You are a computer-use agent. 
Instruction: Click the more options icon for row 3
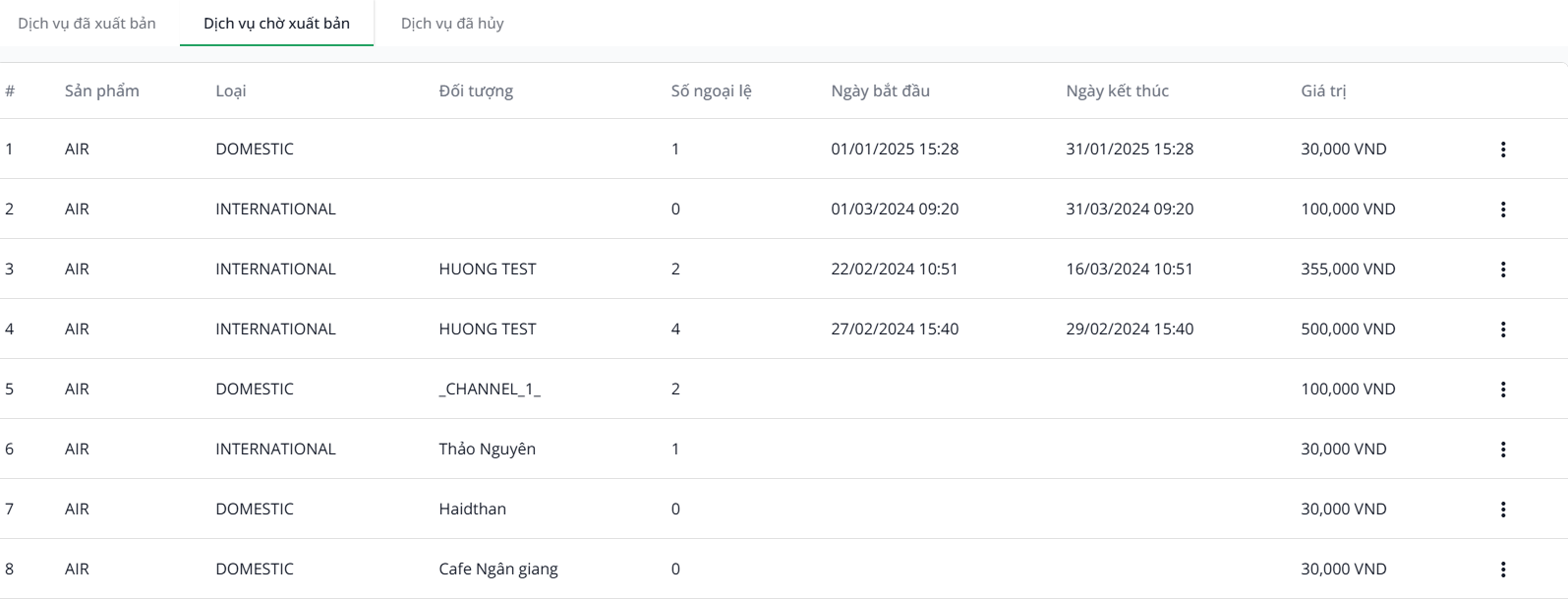1502,270
